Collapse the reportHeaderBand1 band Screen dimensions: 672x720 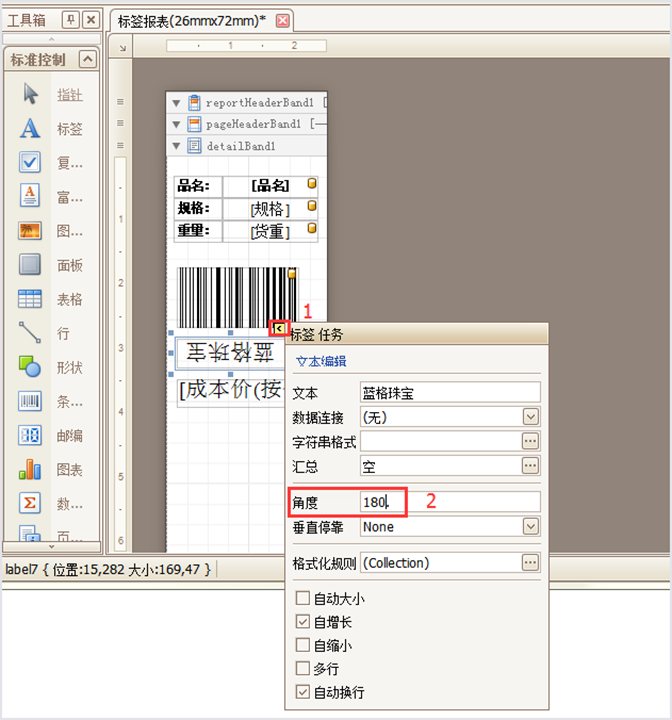coord(177,102)
